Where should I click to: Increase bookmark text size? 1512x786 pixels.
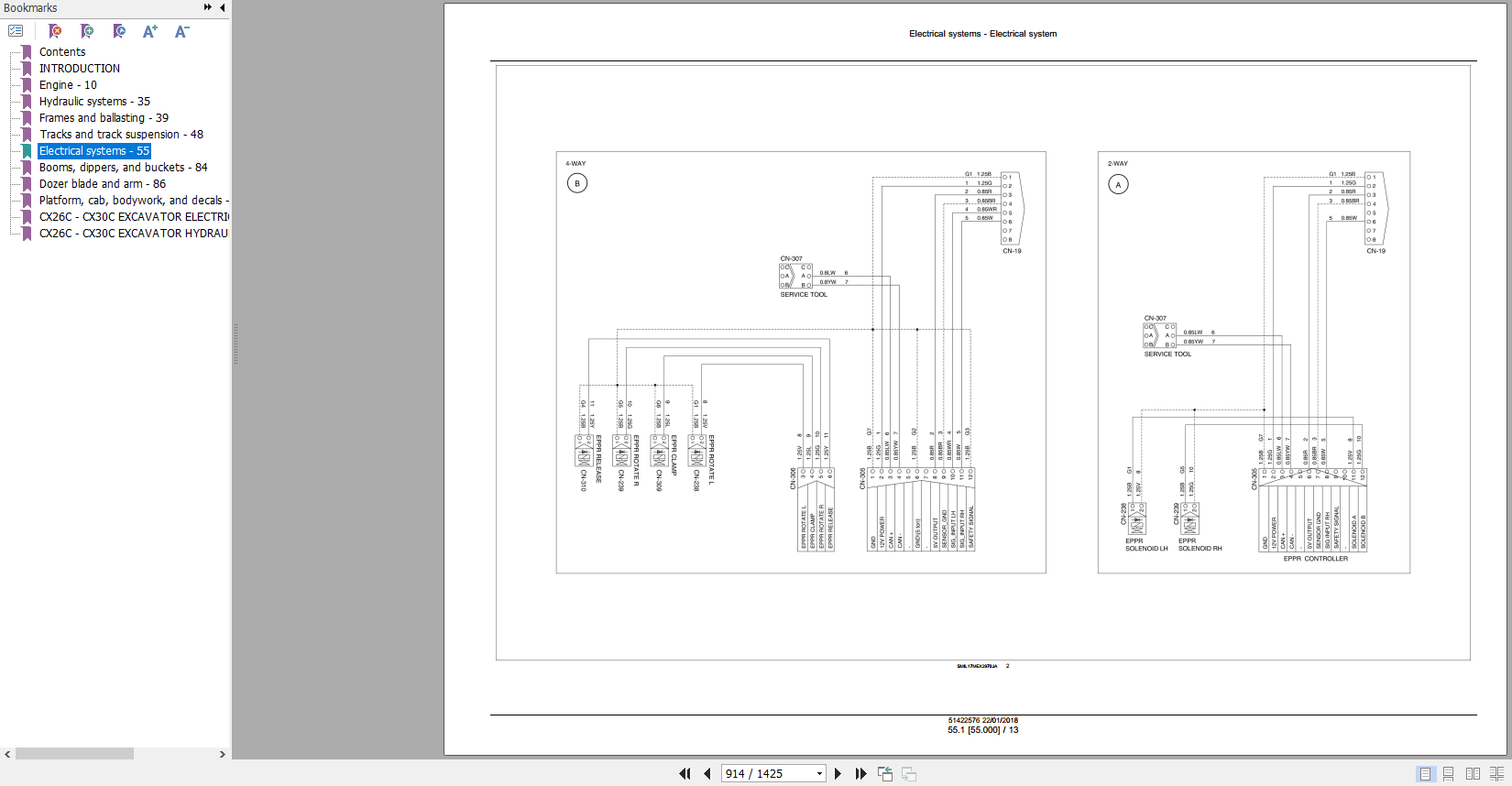[x=150, y=31]
